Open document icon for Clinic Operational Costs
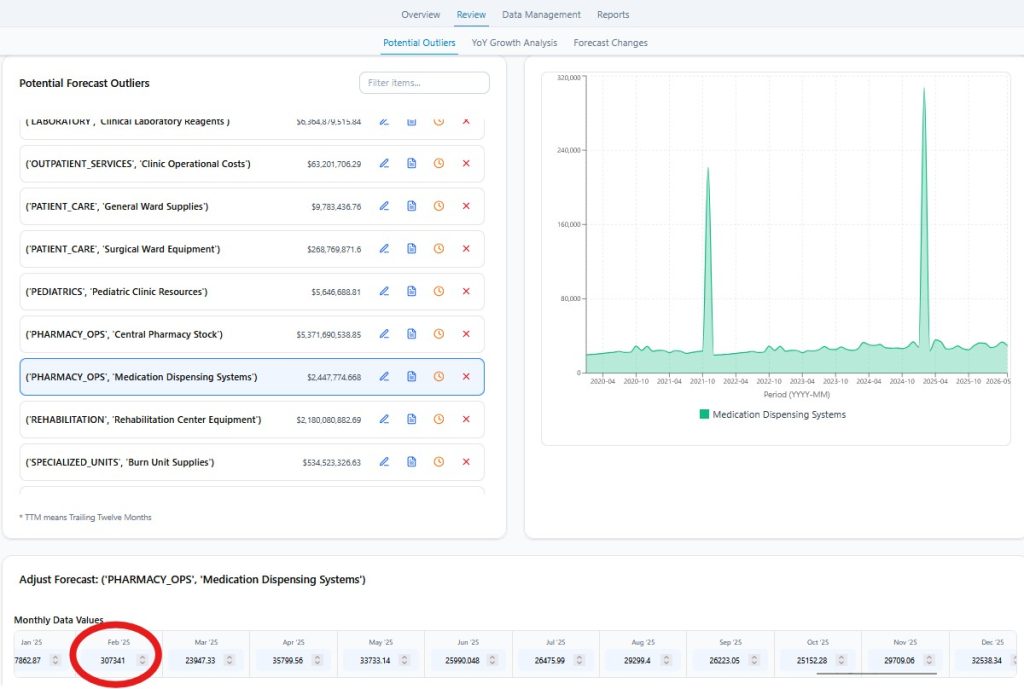1024x689 pixels. pos(411,163)
